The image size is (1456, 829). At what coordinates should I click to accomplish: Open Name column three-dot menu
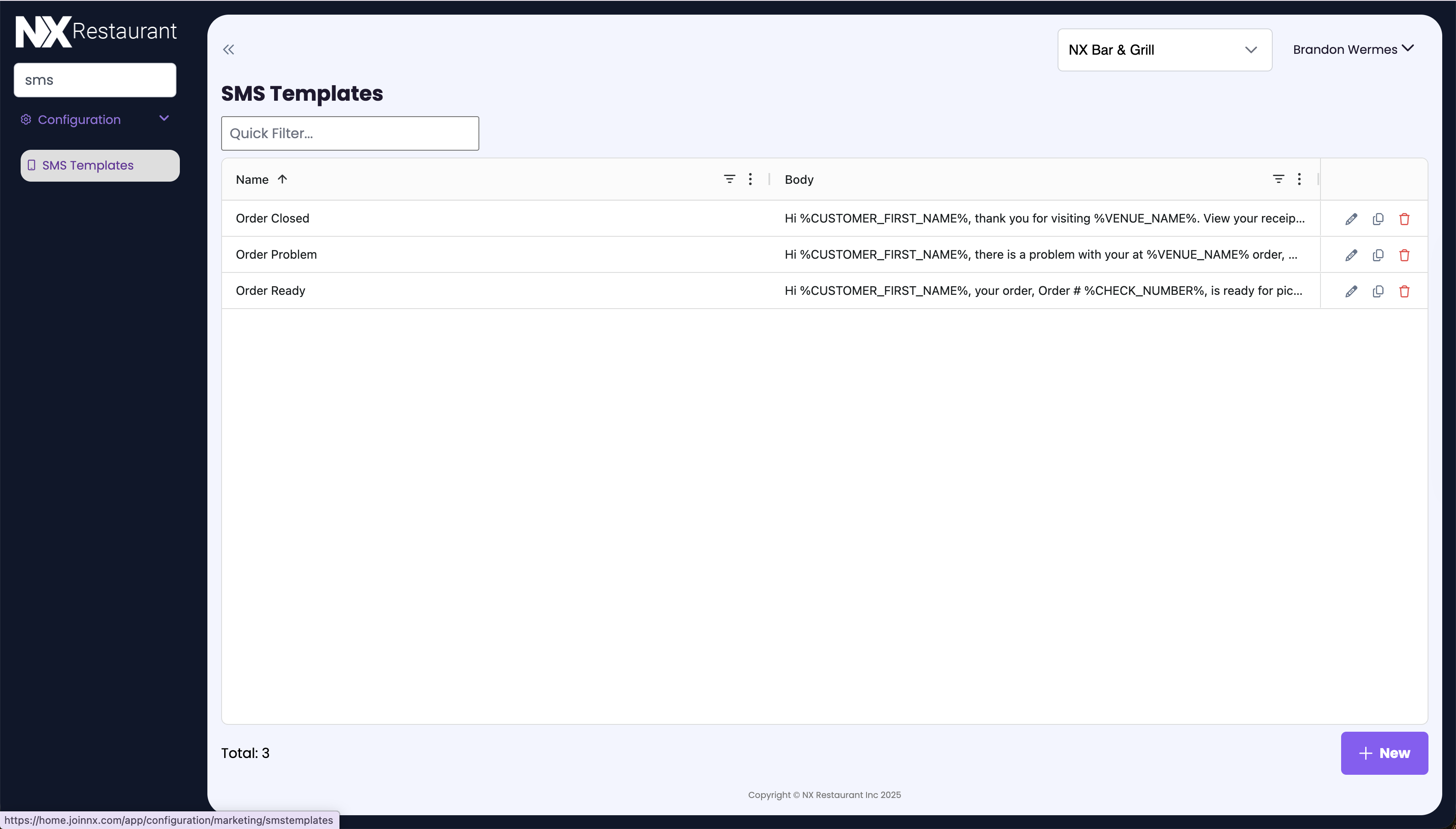(x=750, y=179)
